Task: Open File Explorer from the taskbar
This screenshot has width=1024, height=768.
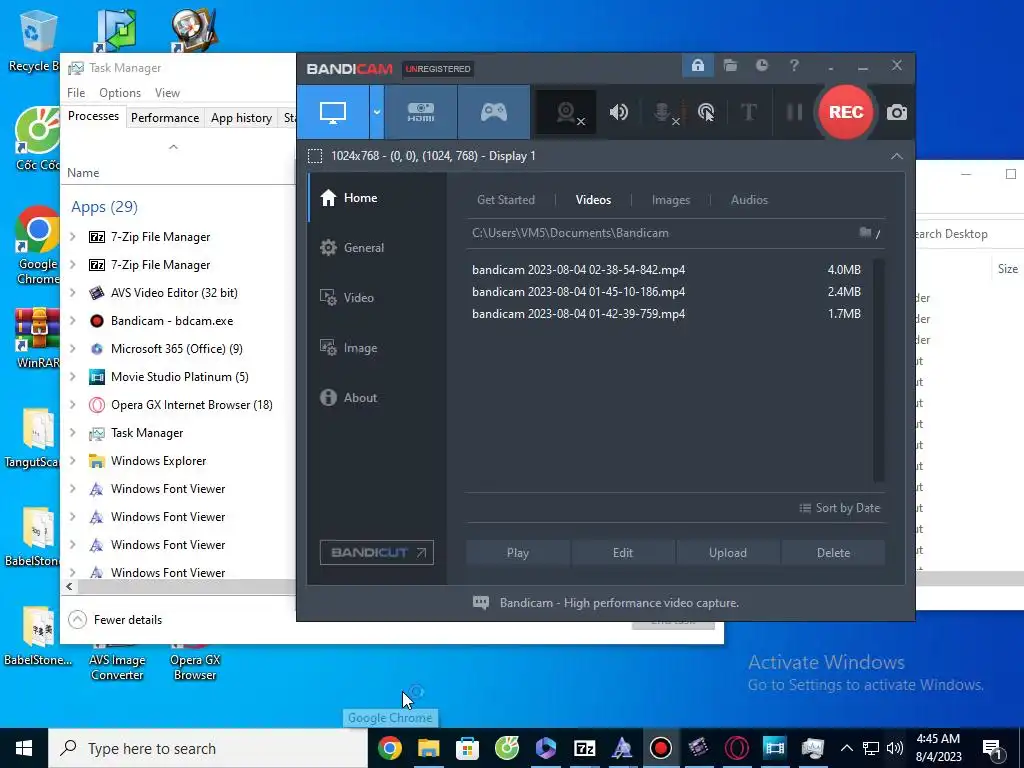Action: click(x=428, y=748)
